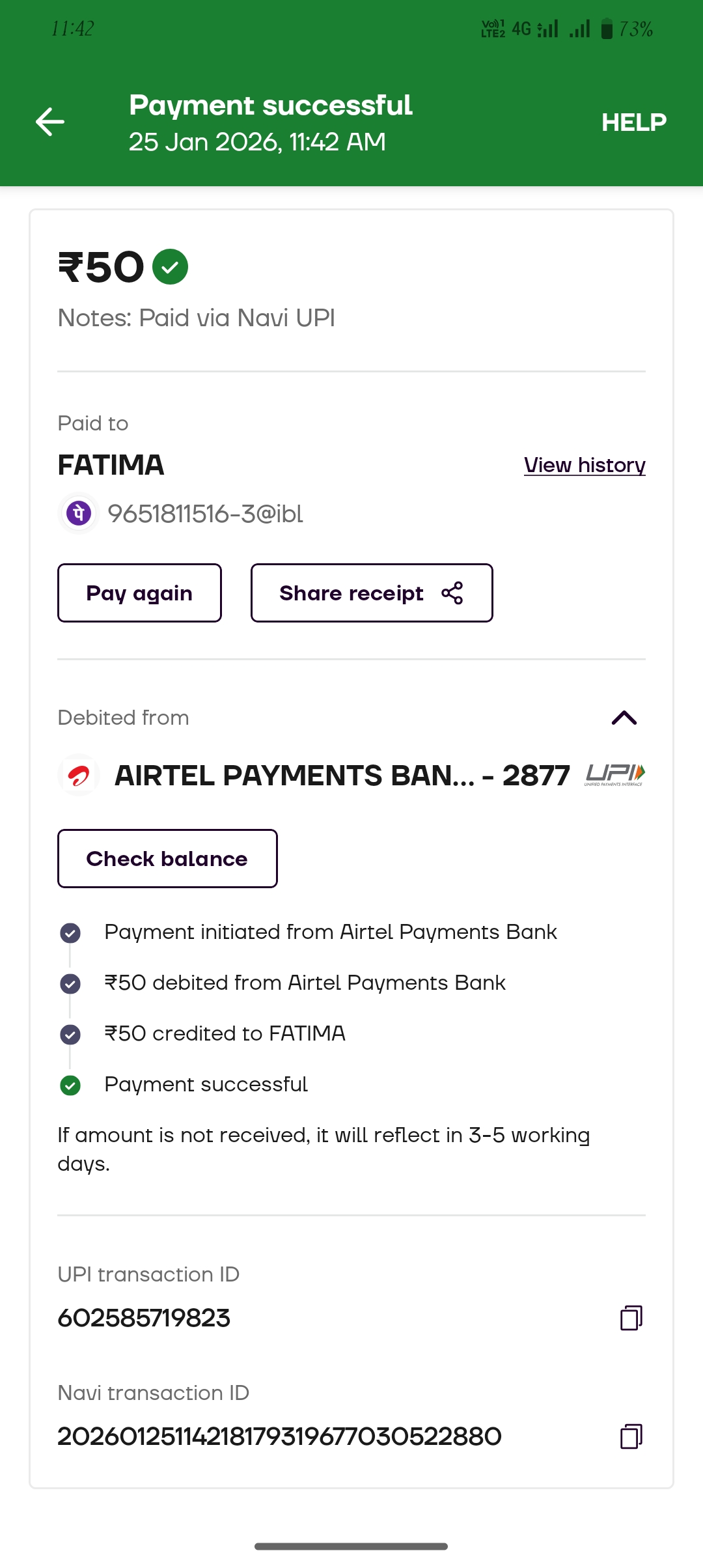
Task: Open HELP from the header
Action: click(x=633, y=122)
